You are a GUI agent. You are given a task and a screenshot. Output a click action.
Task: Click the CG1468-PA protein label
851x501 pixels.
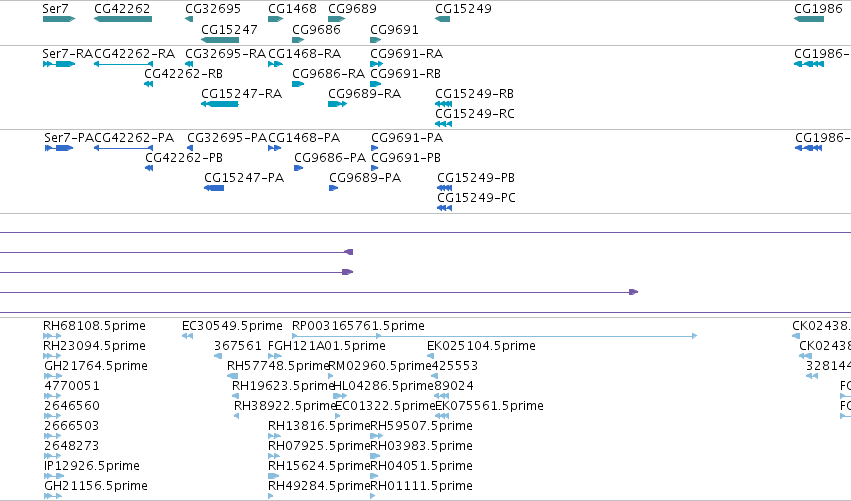click(304, 138)
